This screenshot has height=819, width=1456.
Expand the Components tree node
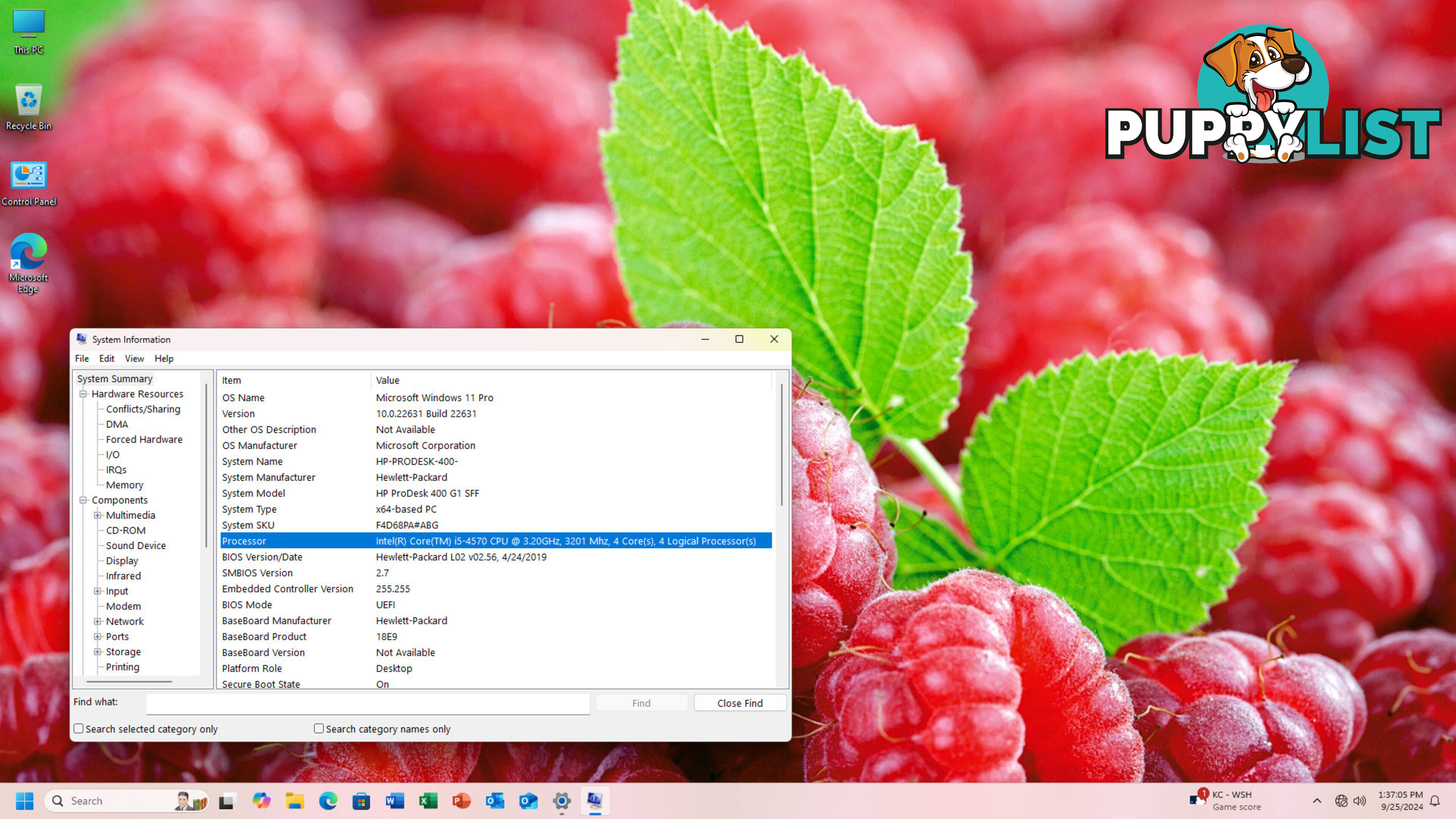pyautogui.click(x=84, y=499)
